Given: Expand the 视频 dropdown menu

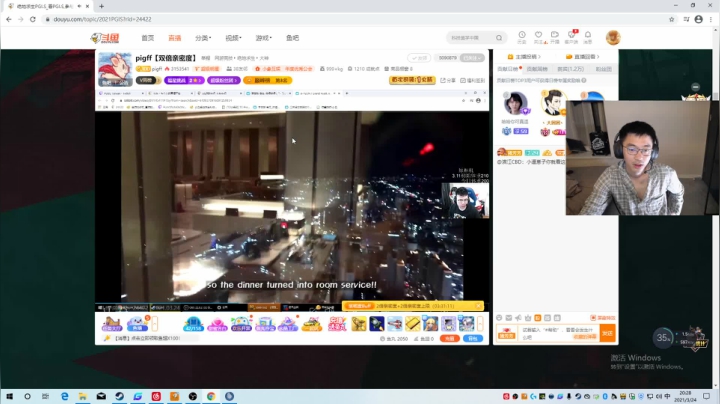Looking at the screenshot, I should (x=233, y=38).
